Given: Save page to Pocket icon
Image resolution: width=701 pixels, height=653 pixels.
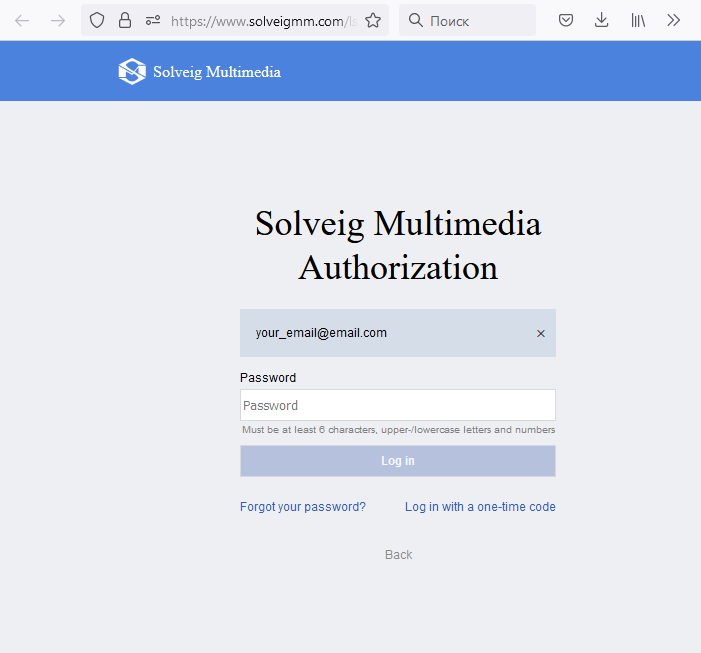Looking at the screenshot, I should (x=566, y=21).
